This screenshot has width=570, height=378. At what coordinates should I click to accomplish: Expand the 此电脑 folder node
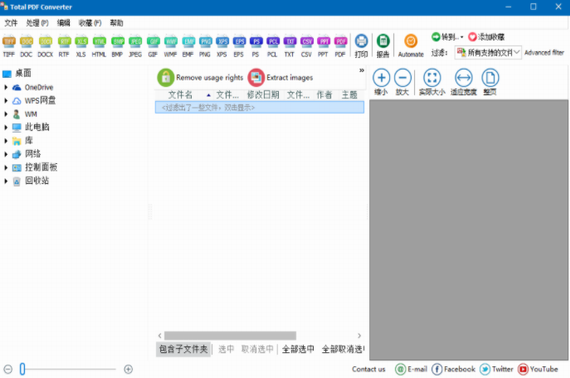point(6,127)
